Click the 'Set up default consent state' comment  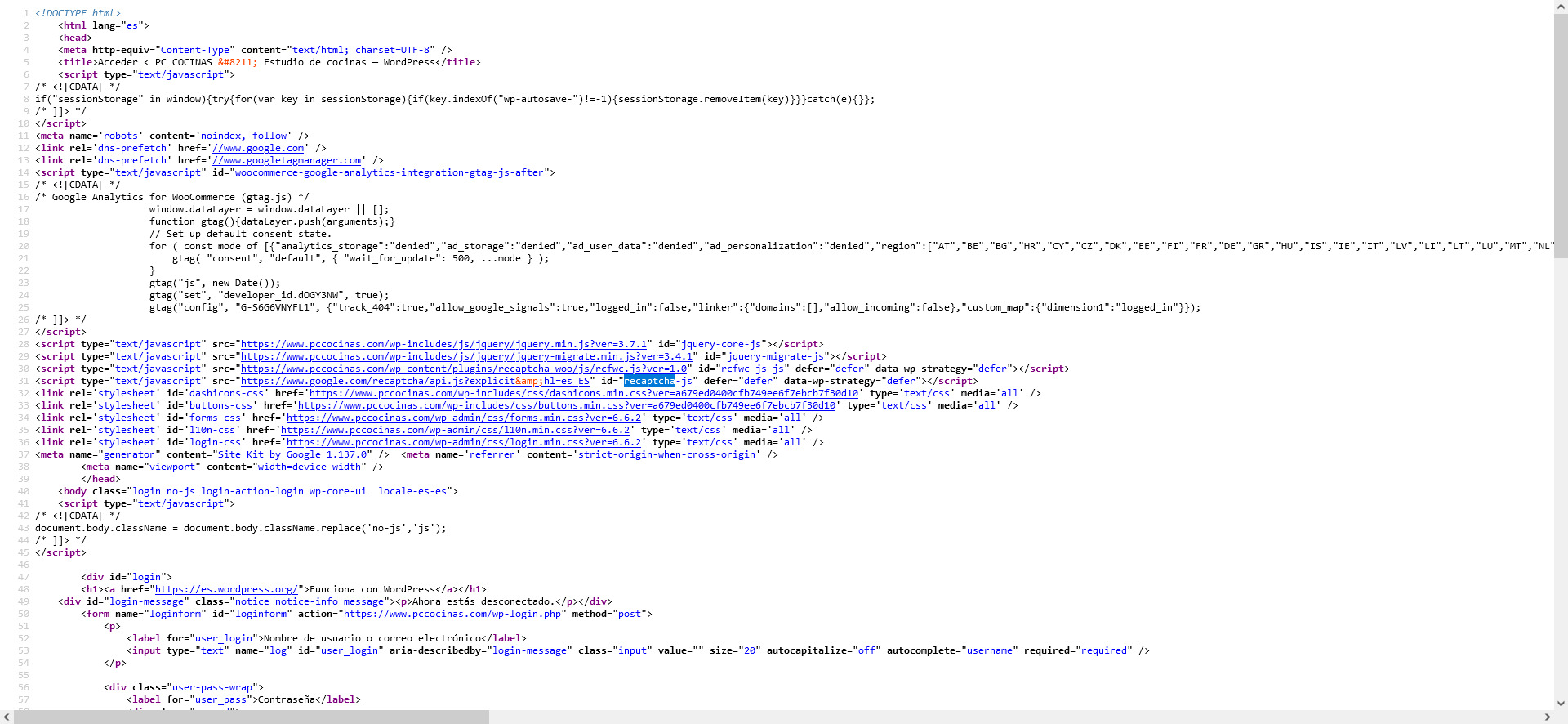(x=240, y=234)
